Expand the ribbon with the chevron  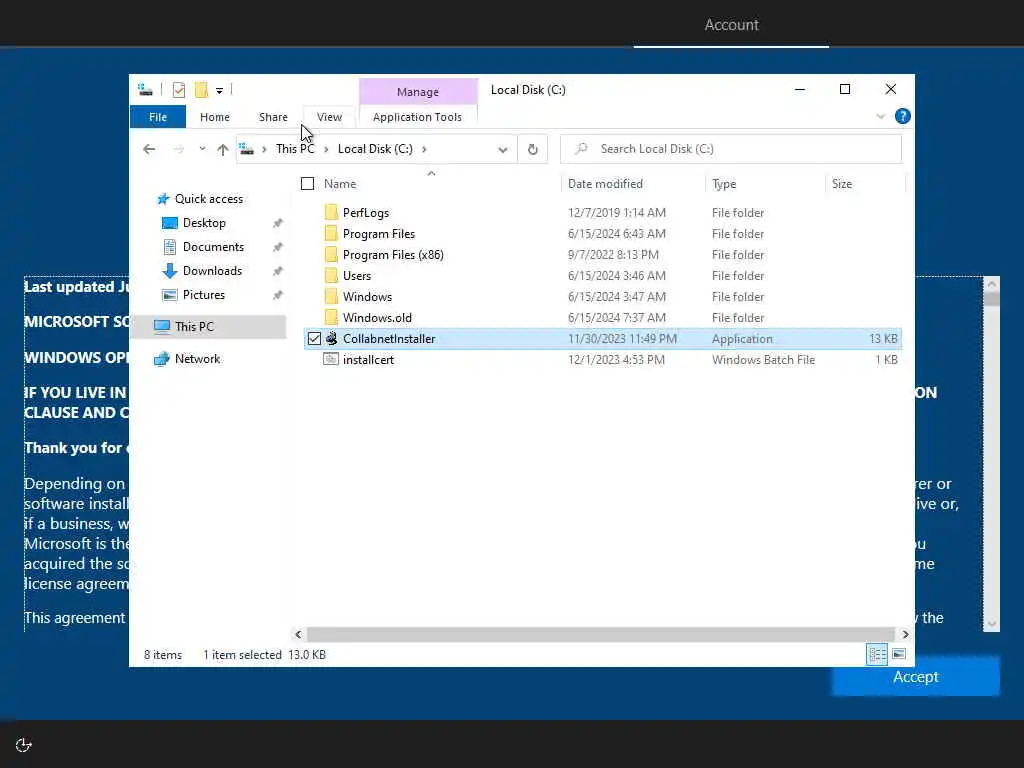[x=880, y=117]
